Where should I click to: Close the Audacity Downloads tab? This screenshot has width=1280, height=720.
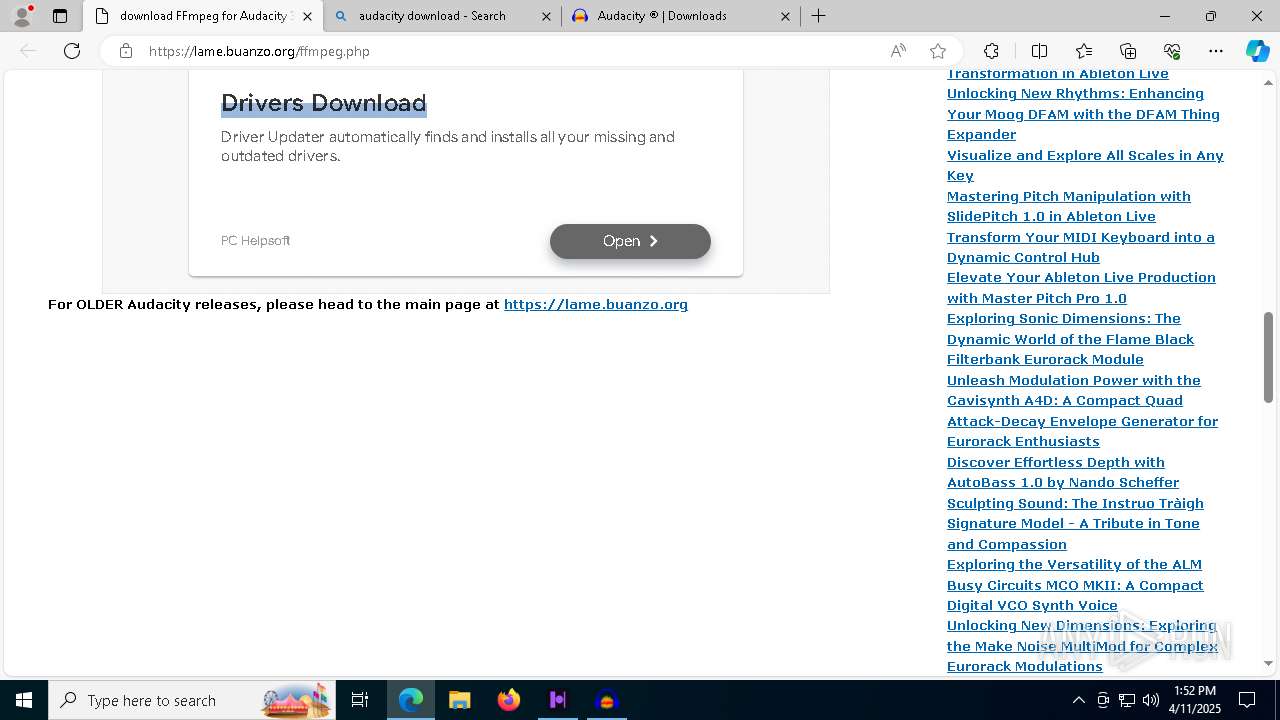tap(785, 16)
